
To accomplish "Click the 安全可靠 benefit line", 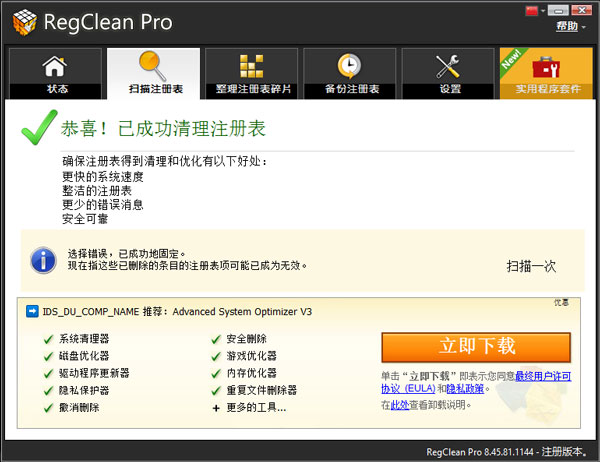I will click(x=85, y=219).
